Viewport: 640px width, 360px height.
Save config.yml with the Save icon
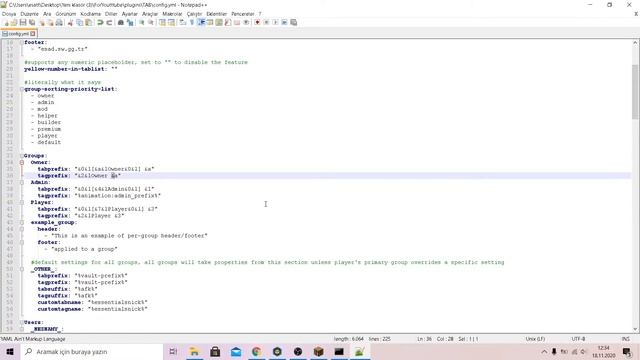pyautogui.click(x=23, y=22)
